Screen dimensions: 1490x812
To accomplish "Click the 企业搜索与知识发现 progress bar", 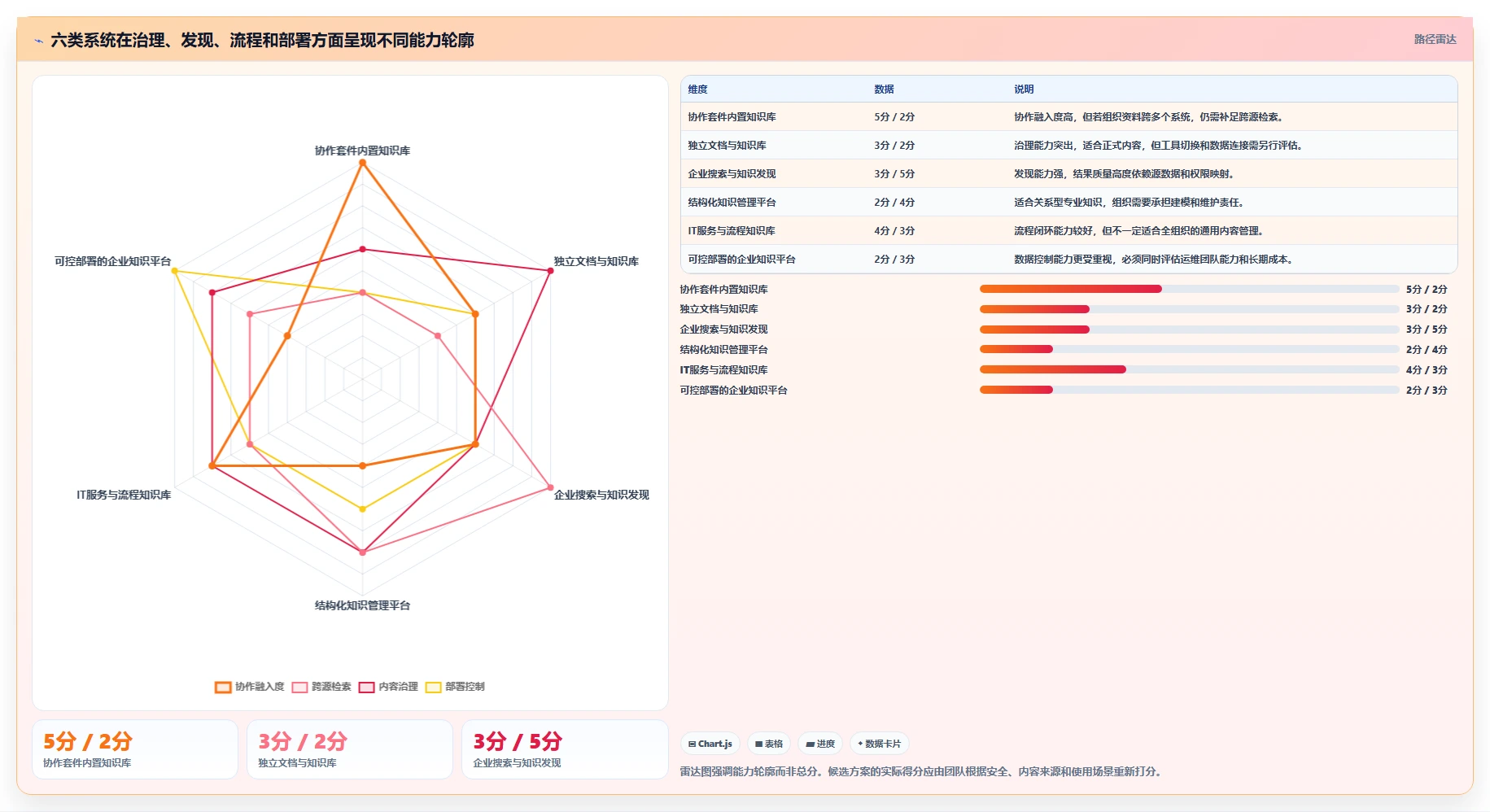I will [1189, 330].
